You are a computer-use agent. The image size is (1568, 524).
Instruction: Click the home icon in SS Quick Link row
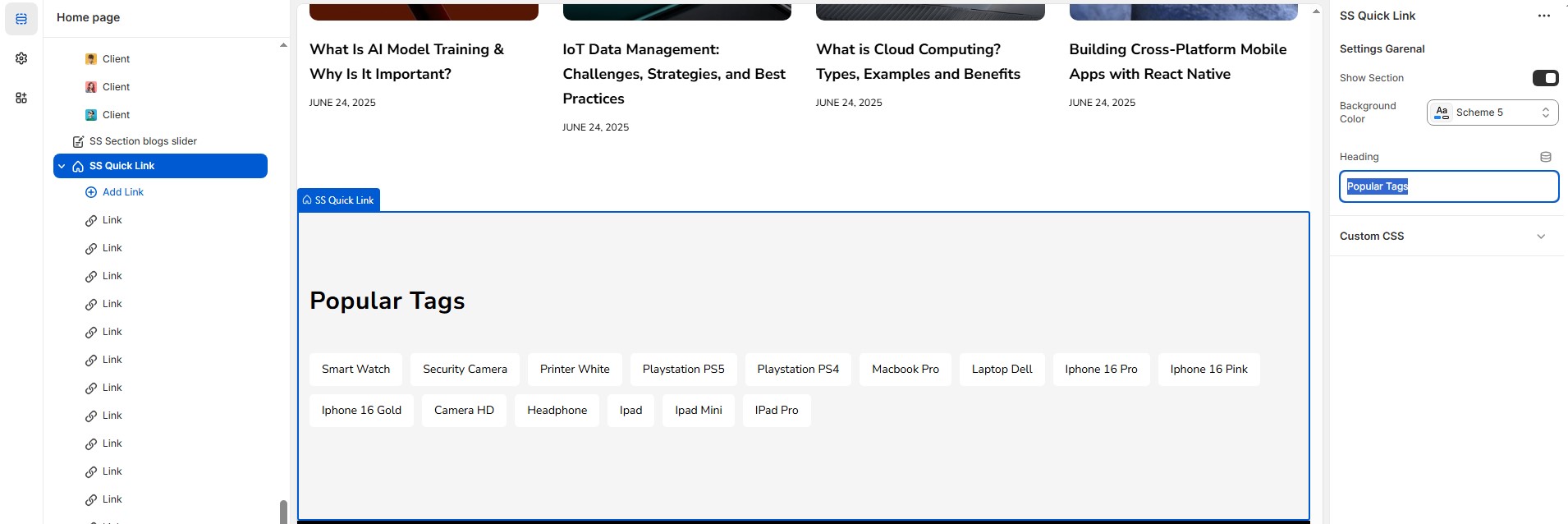pos(78,166)
